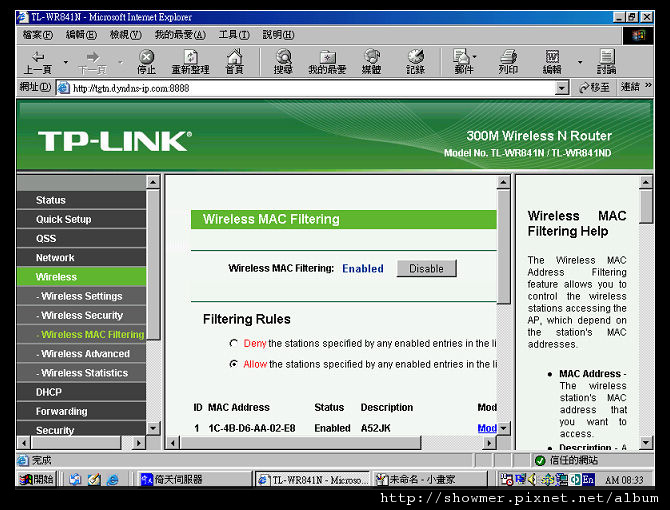The image size is (670, 510).
Task: Click help panel scrollbar down arrow
Action: click(x=646, y=443)
